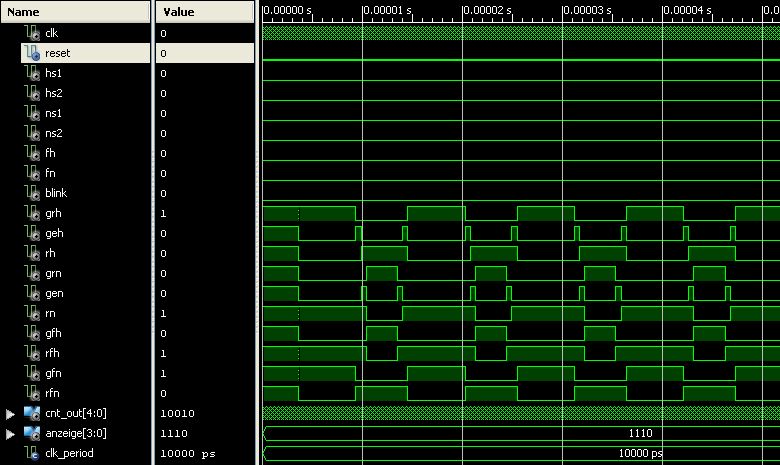Click the clk_period constant icon
Screen dimensions: 780x465
pyautogui.click(x=31, y=453)
